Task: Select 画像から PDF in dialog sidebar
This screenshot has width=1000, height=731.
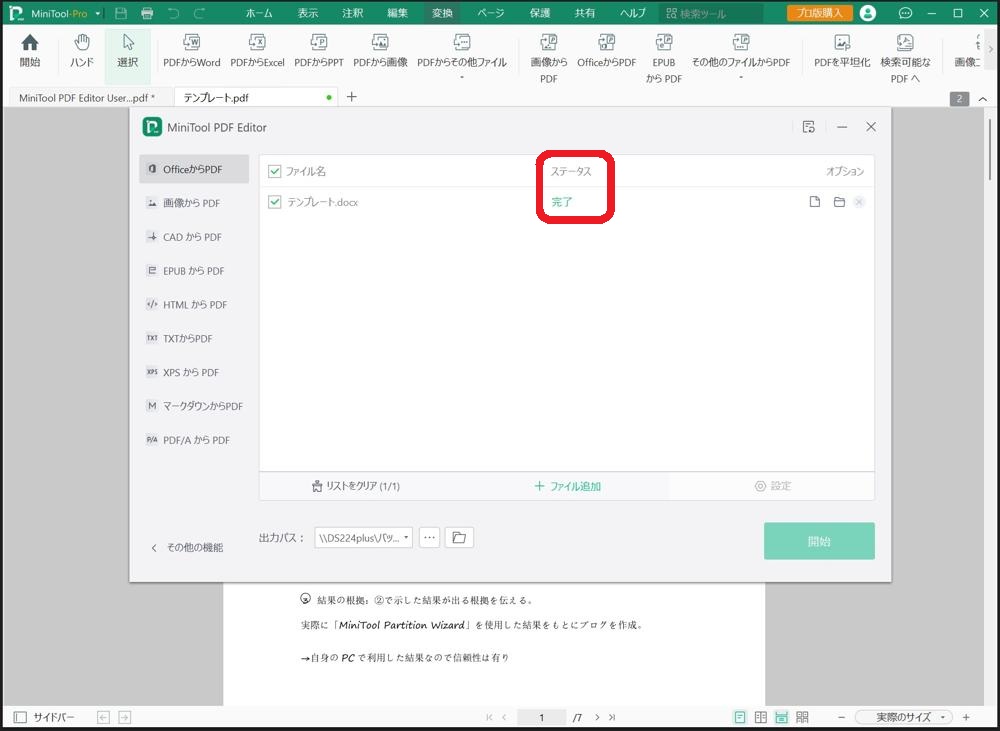Action: click(x=194, y=203)
